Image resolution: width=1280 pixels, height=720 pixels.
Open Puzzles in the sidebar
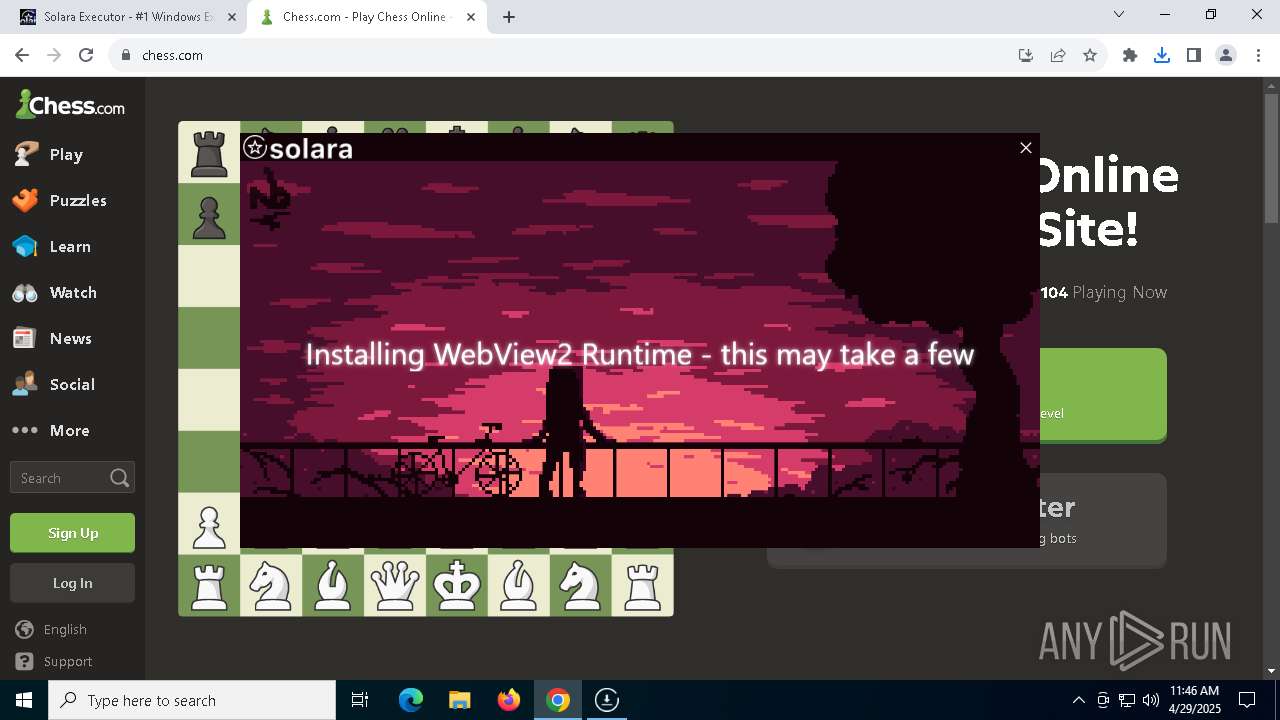click(x=72, y=200)
